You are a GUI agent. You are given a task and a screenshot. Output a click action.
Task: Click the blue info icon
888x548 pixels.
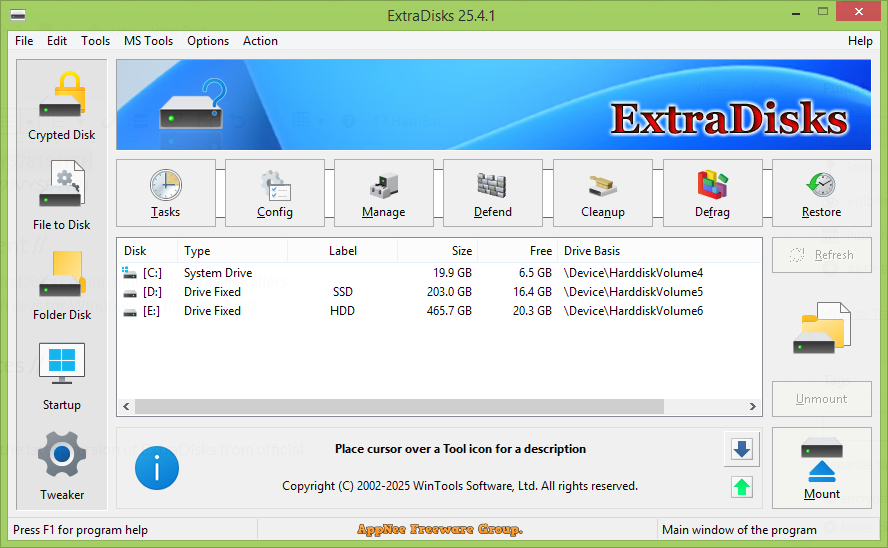click(157, 468)
